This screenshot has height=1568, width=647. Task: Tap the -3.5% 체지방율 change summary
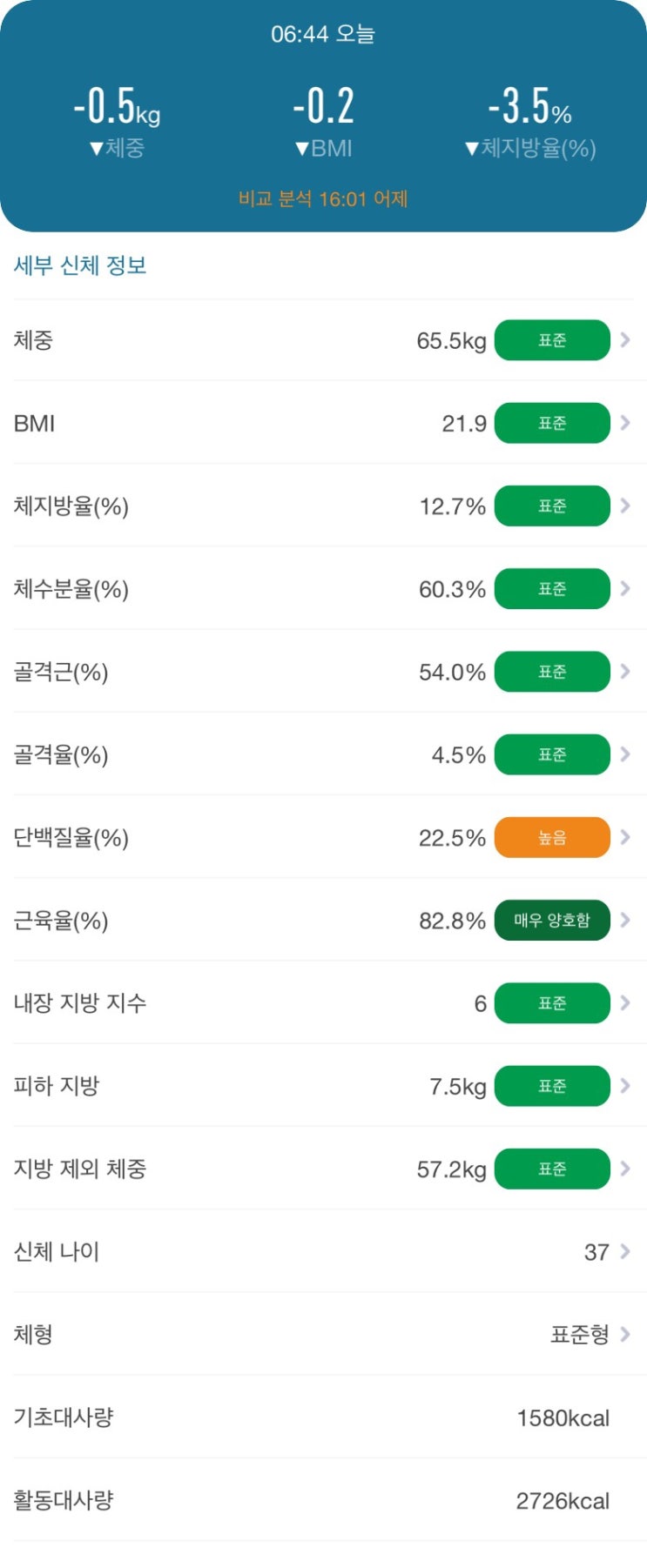click(530, 122)
